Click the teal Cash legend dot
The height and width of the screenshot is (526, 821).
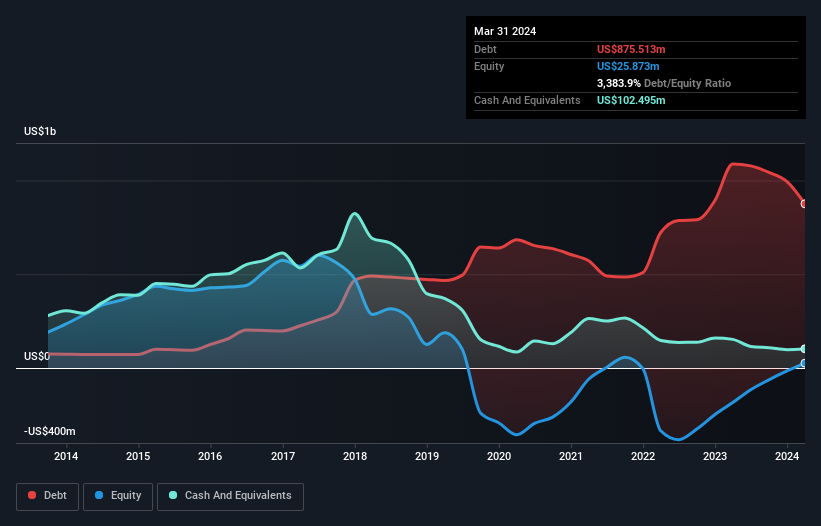click(173, 495)
